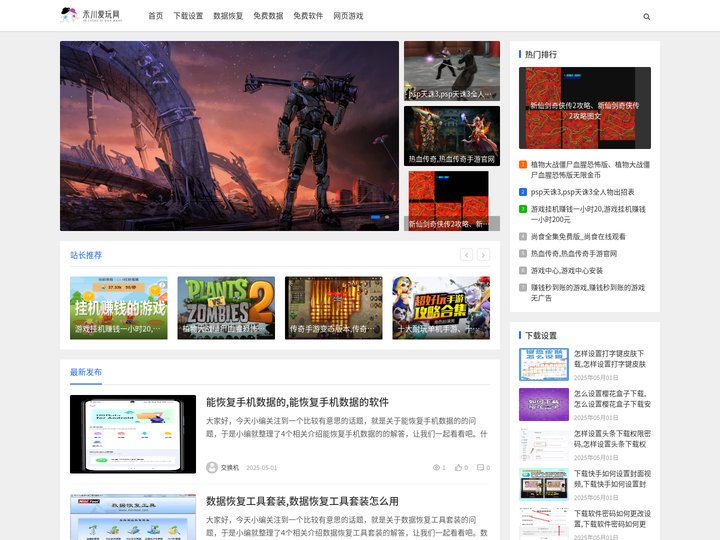Select the 最新发布 tab heading
This screenshot has height=540, width=720.
click(86, 372)
